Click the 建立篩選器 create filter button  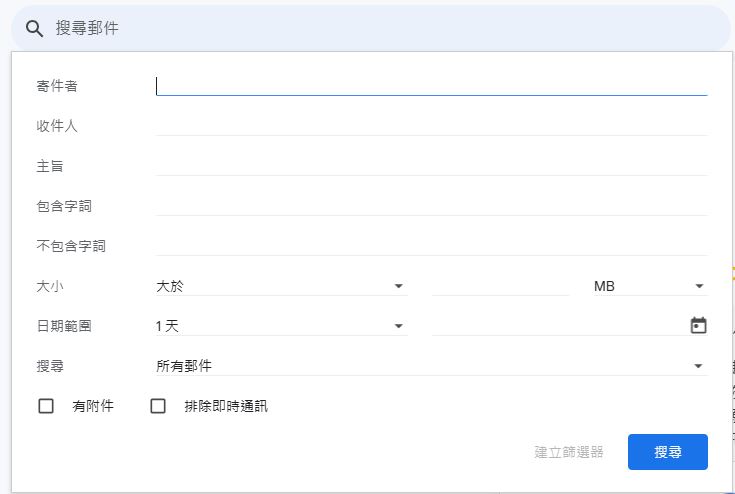point(569,452)
